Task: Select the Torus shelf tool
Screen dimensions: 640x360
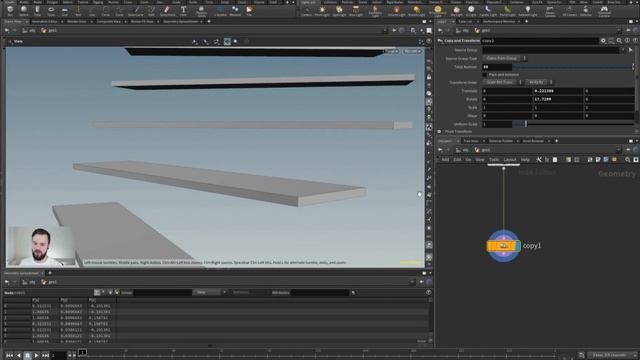Action: pyautogui.click(x=51, y=11)
